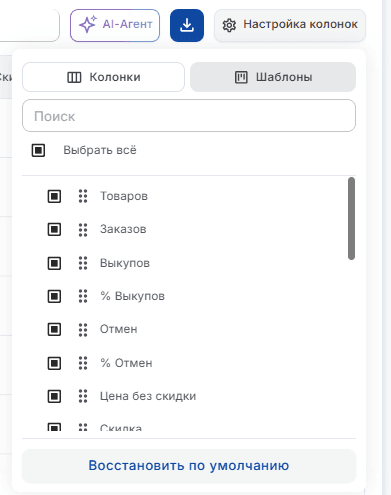Toggle the Выкупов column checkbox

pos(54,263)
